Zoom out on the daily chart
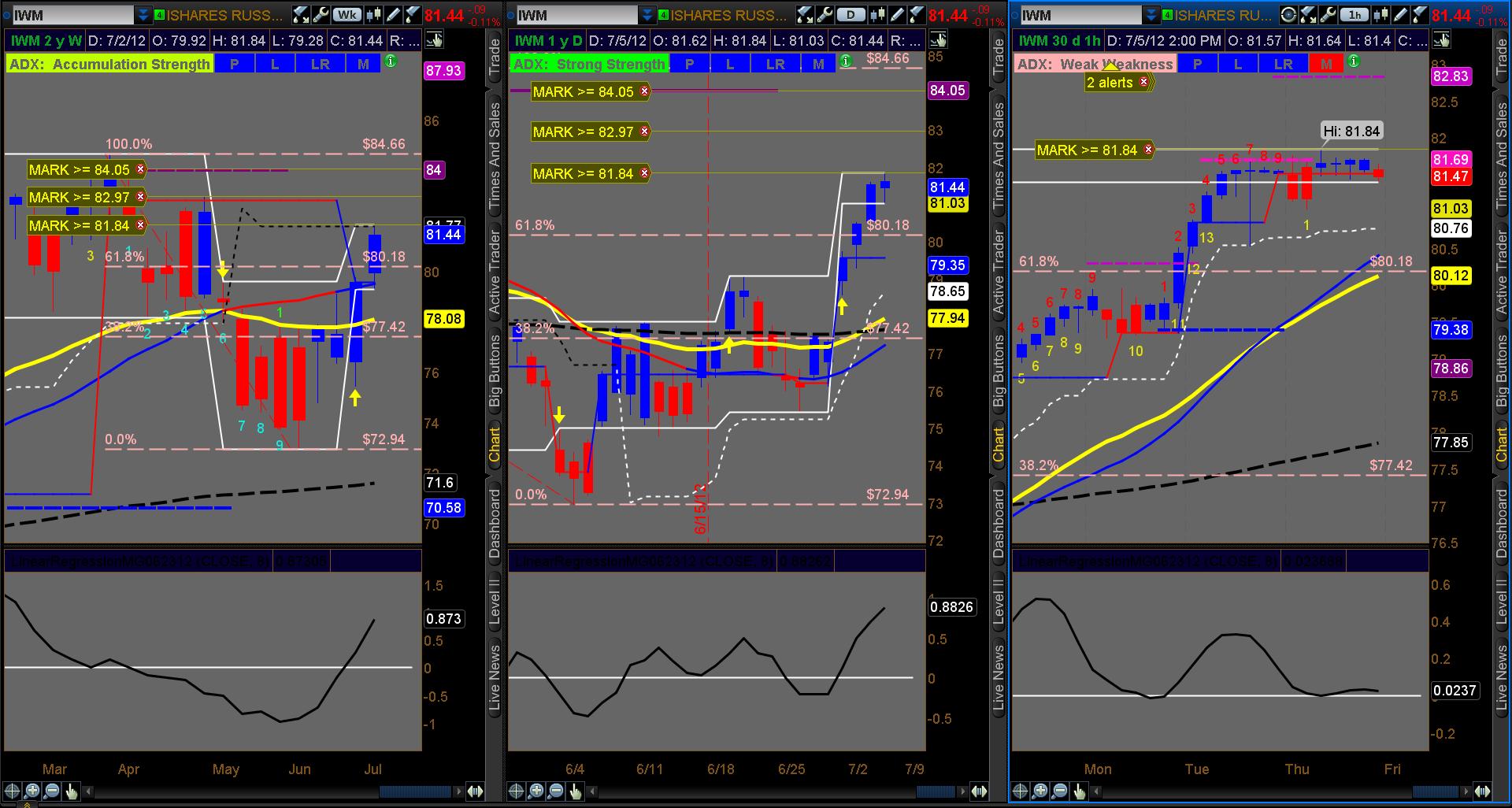 click(556, 791)
